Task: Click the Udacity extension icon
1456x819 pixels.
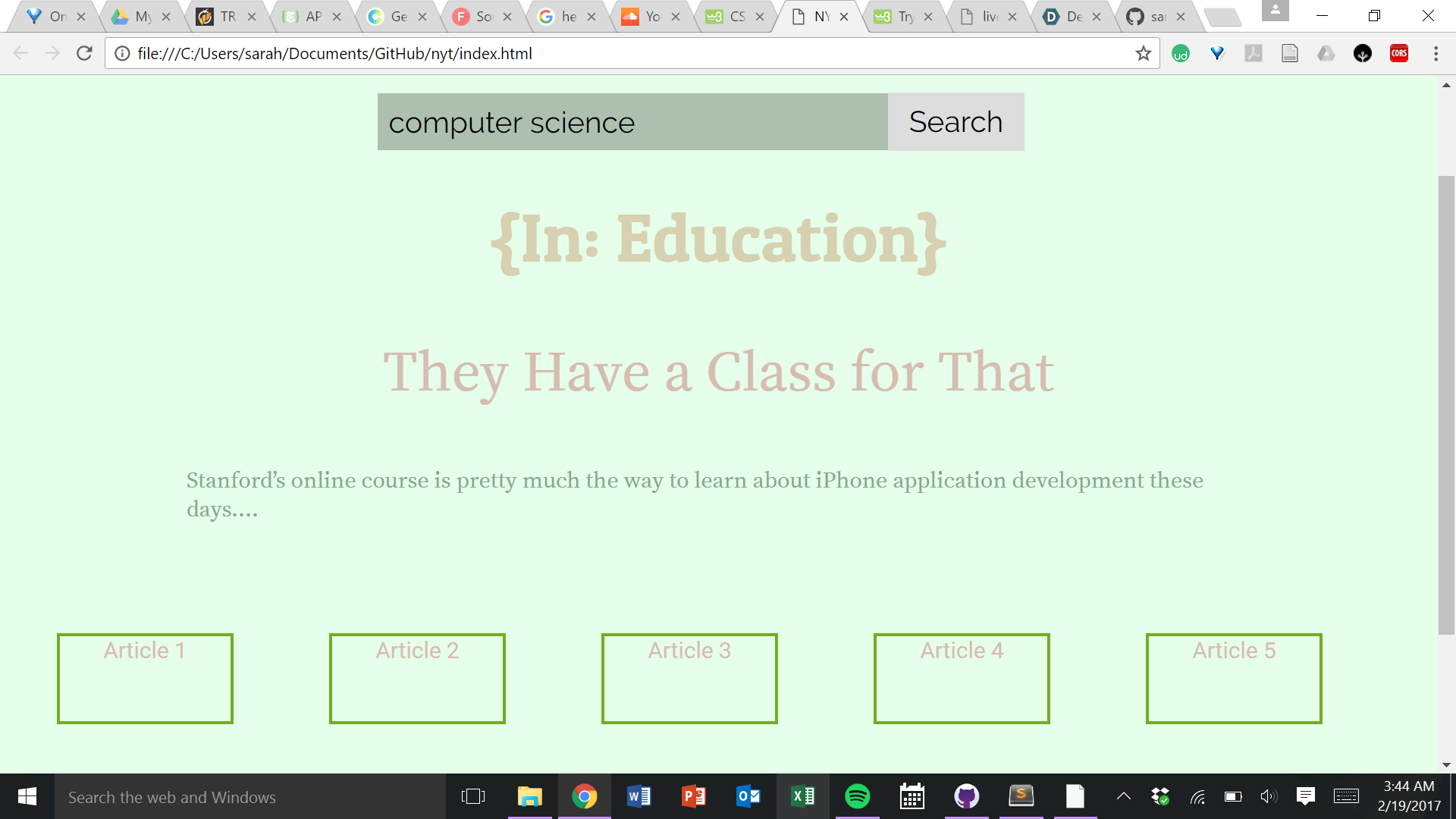Action: coord(1181,53)
